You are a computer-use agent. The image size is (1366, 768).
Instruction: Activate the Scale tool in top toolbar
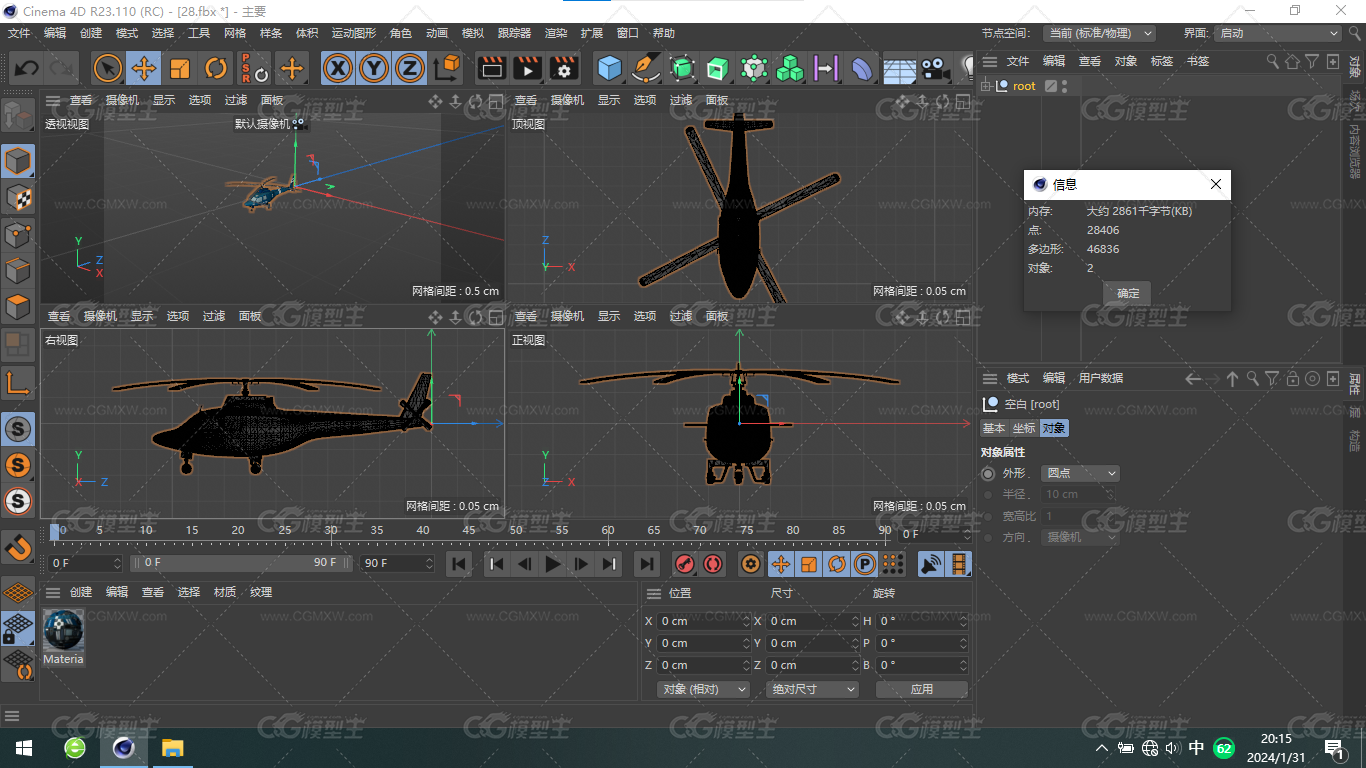(x=180, y=68)
